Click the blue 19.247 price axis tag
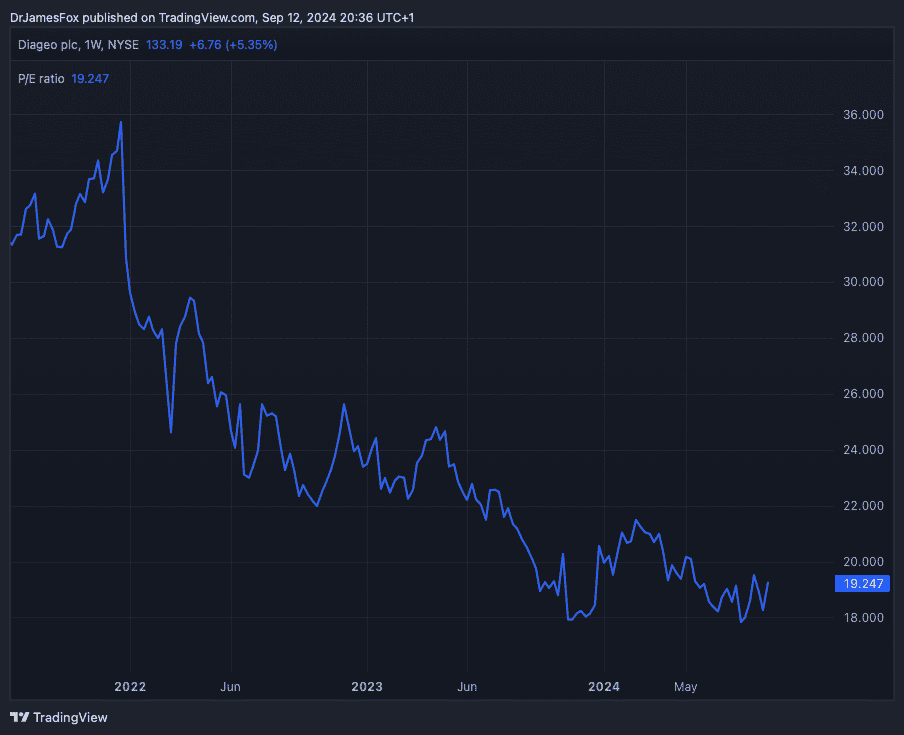904x735 pixels. click(861, 584)
